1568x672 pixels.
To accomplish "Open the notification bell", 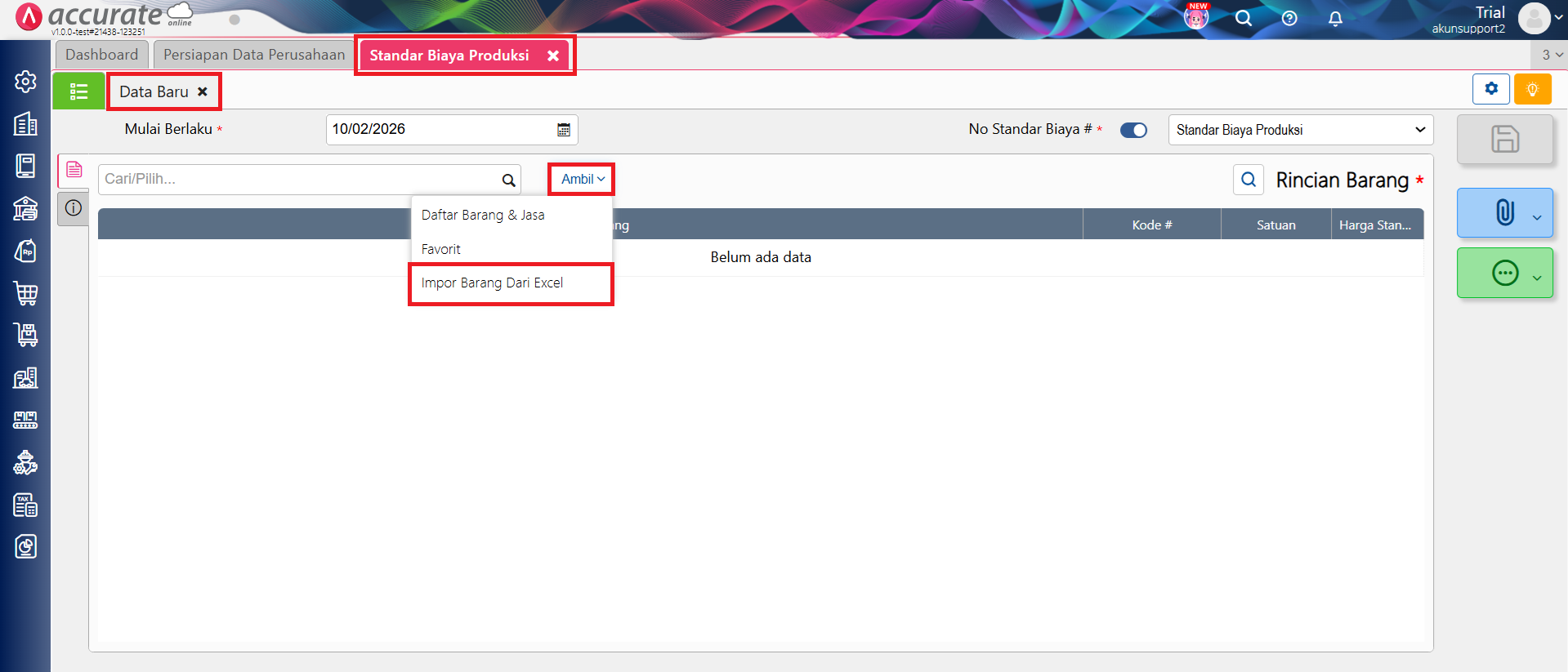I will [1335, 18].
